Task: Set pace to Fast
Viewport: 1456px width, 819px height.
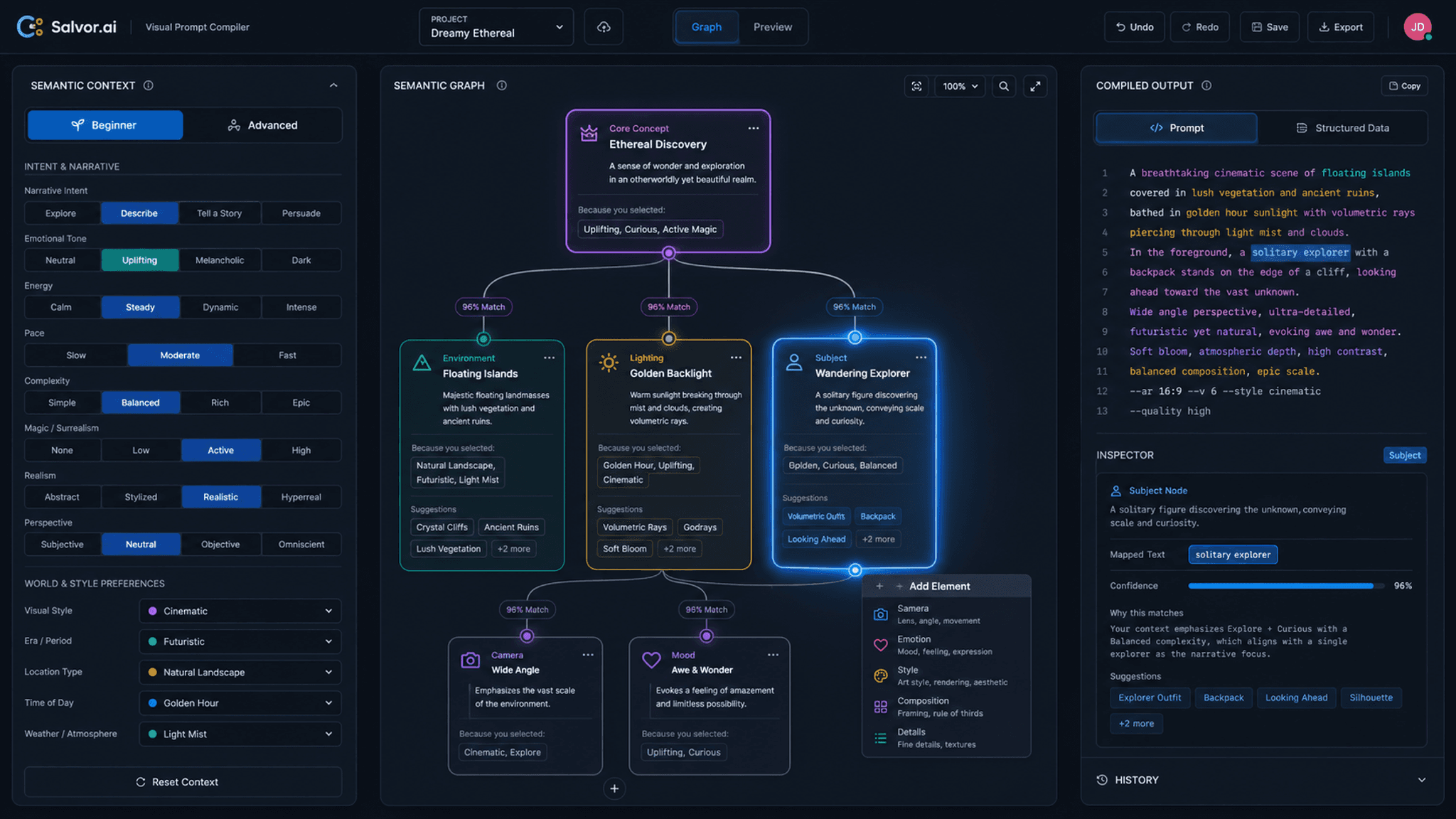Action: click(x=287, y=355)
